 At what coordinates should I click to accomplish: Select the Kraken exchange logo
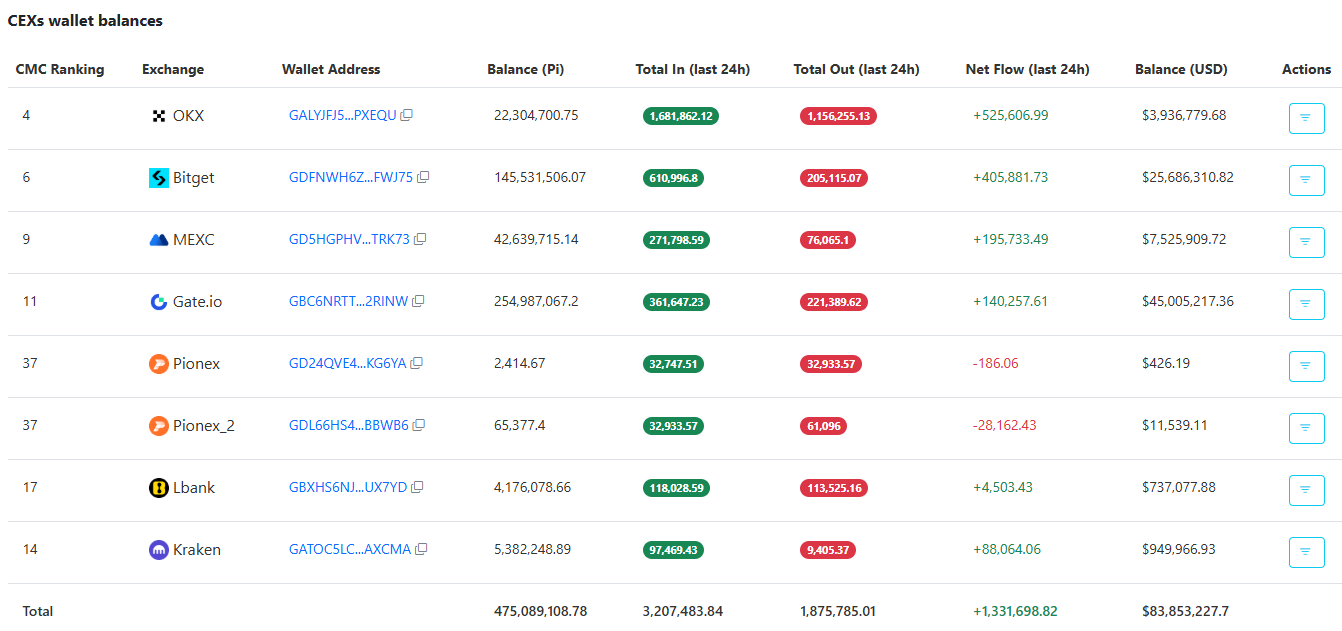tap(159, 549)
